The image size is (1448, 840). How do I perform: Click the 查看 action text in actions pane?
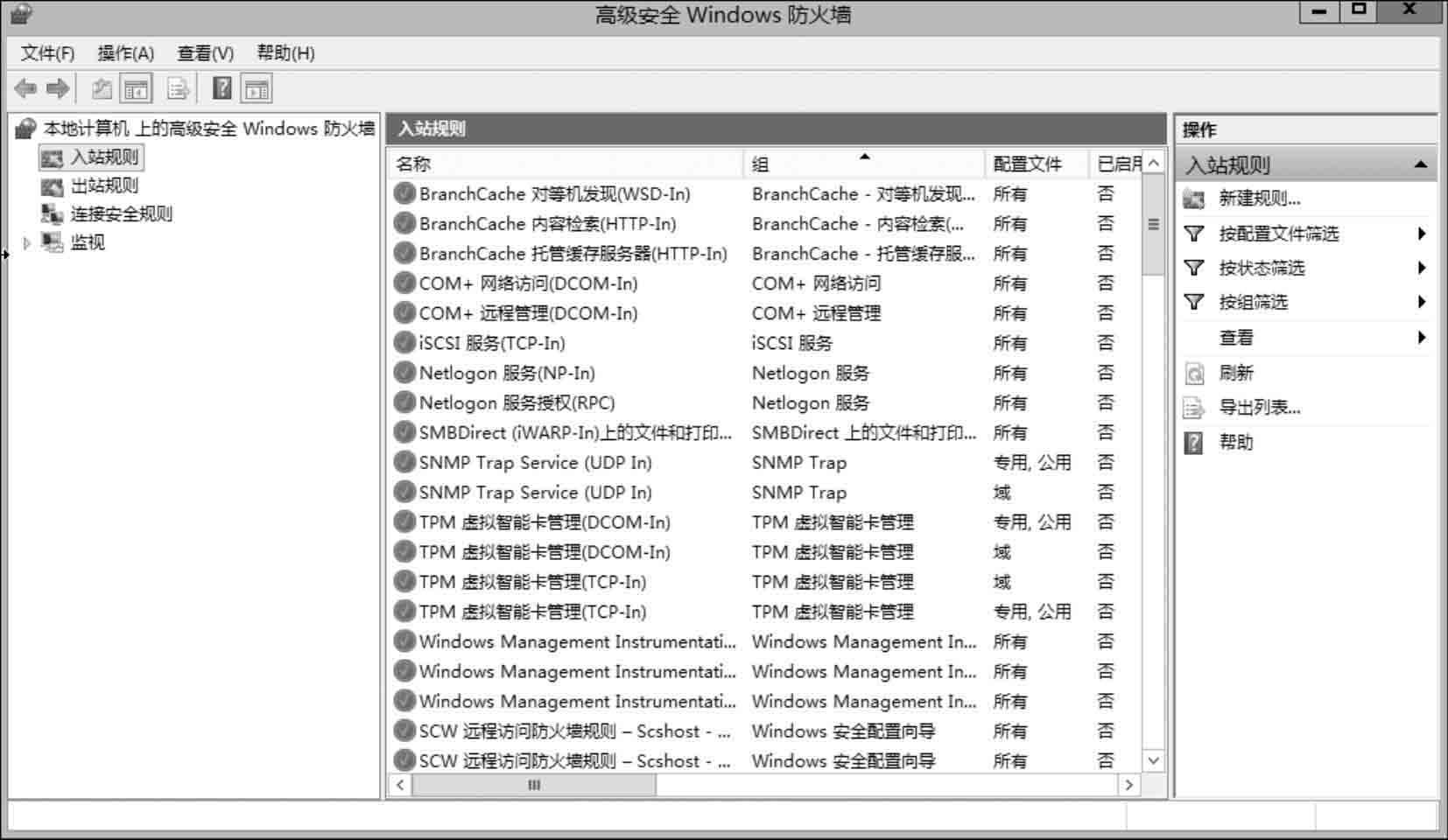point(1236,338)
